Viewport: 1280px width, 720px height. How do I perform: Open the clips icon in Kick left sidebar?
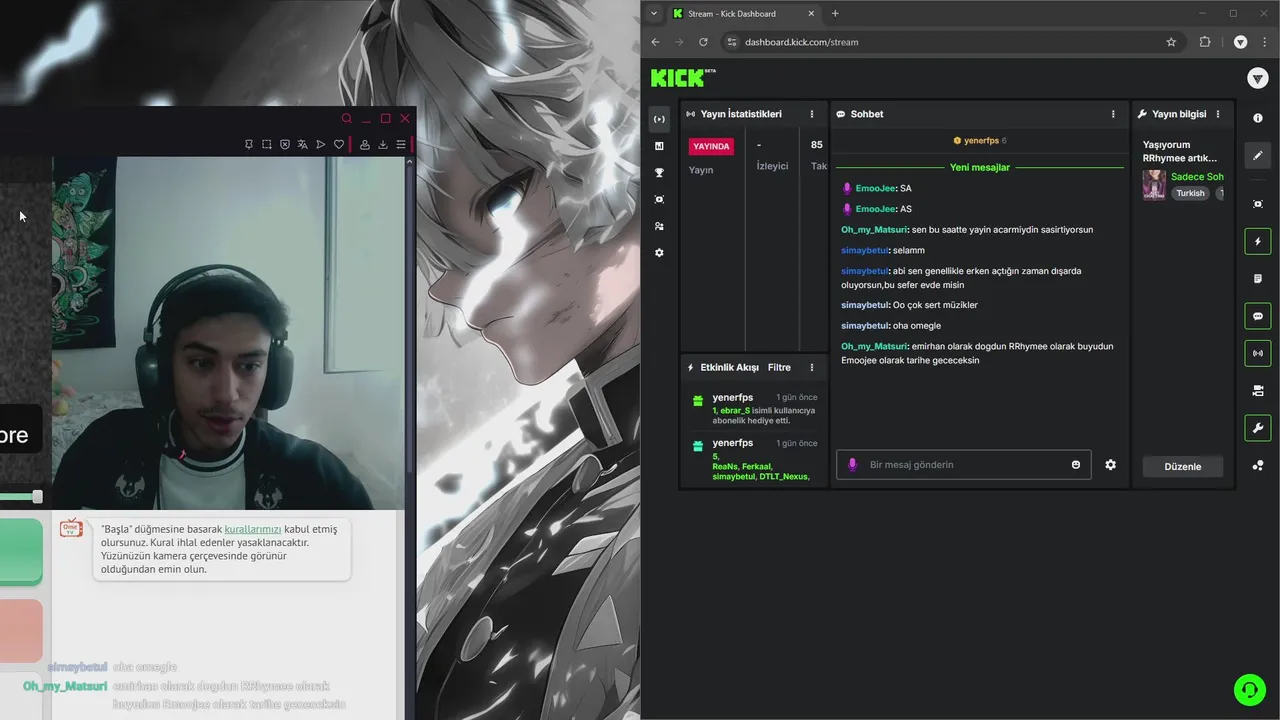(x=659, y=200)
